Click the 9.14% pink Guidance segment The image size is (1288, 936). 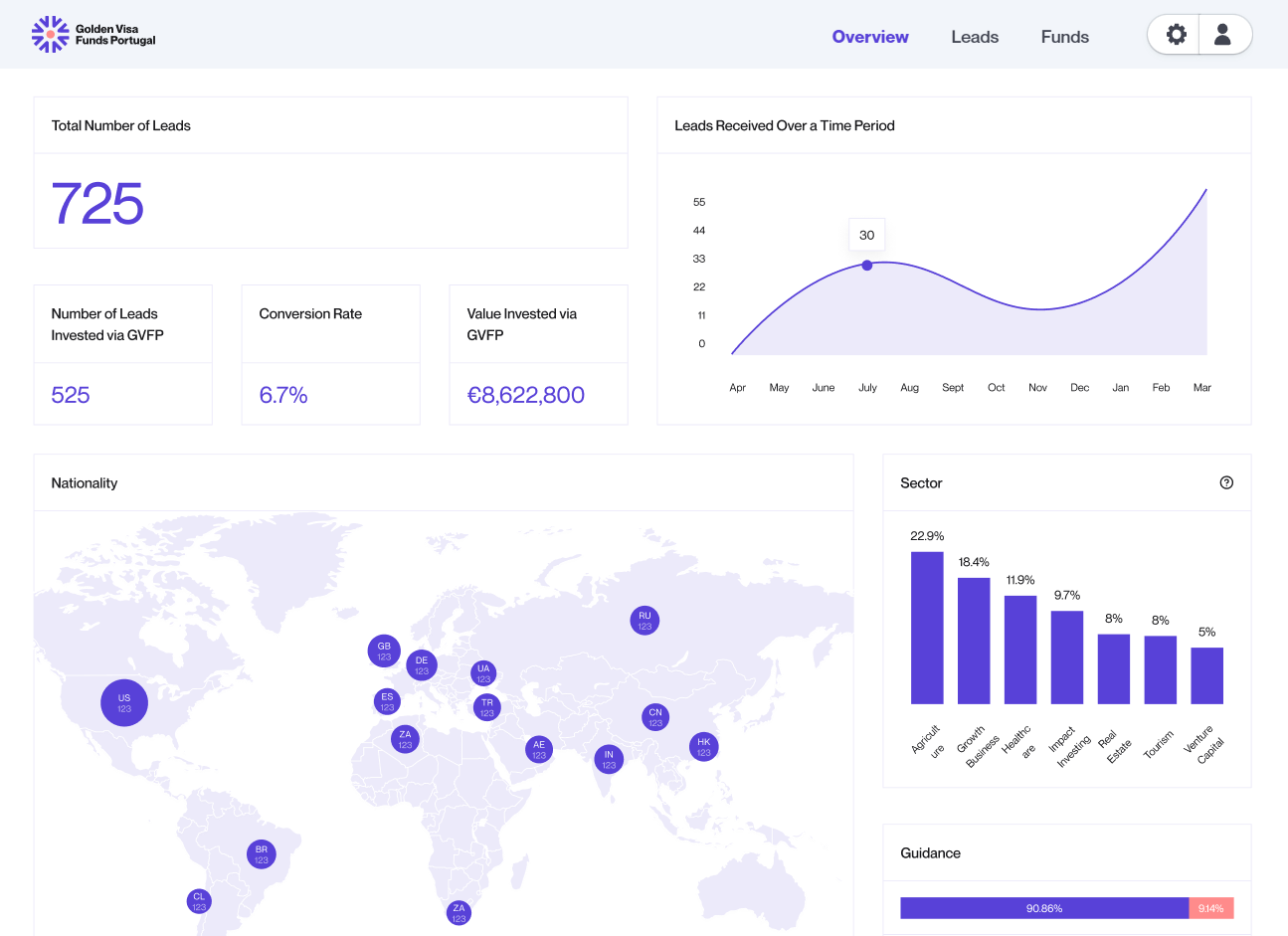click(1210, 908)
